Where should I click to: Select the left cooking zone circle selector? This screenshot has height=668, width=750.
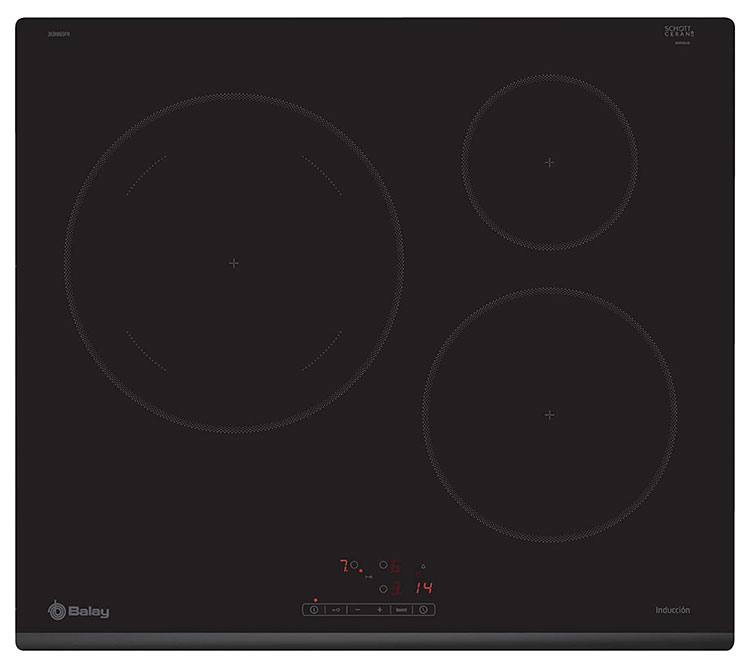click(354, 565)
